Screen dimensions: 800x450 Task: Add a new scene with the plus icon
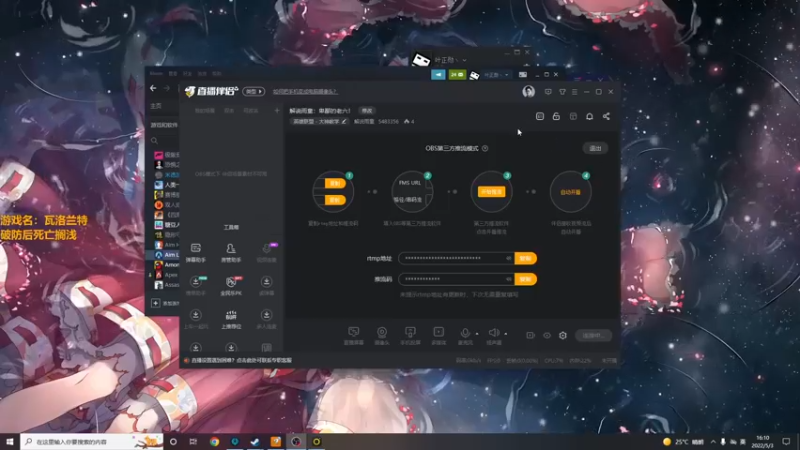[277, 111]
